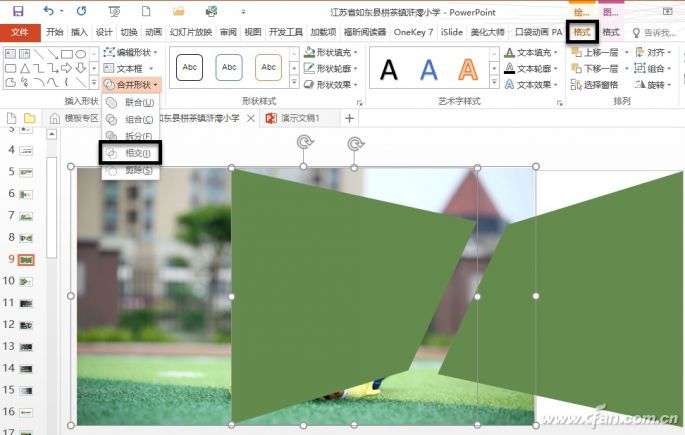Viewport: 685px width, 435px height.
Task: Select the rectangle shape in shapes gallery
Action: 67,54
